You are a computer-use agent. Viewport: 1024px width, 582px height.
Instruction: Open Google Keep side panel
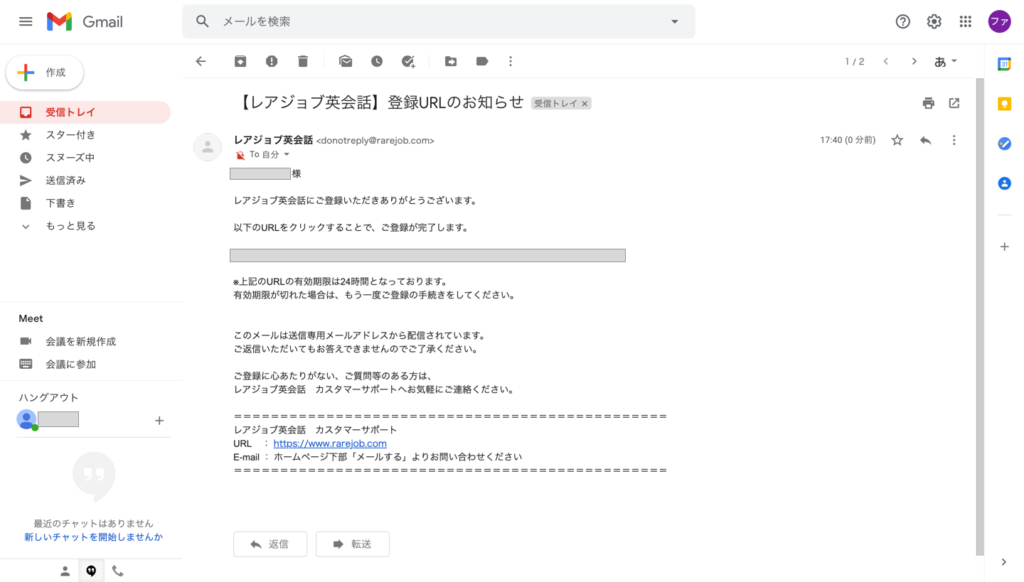click(1004, 104)
